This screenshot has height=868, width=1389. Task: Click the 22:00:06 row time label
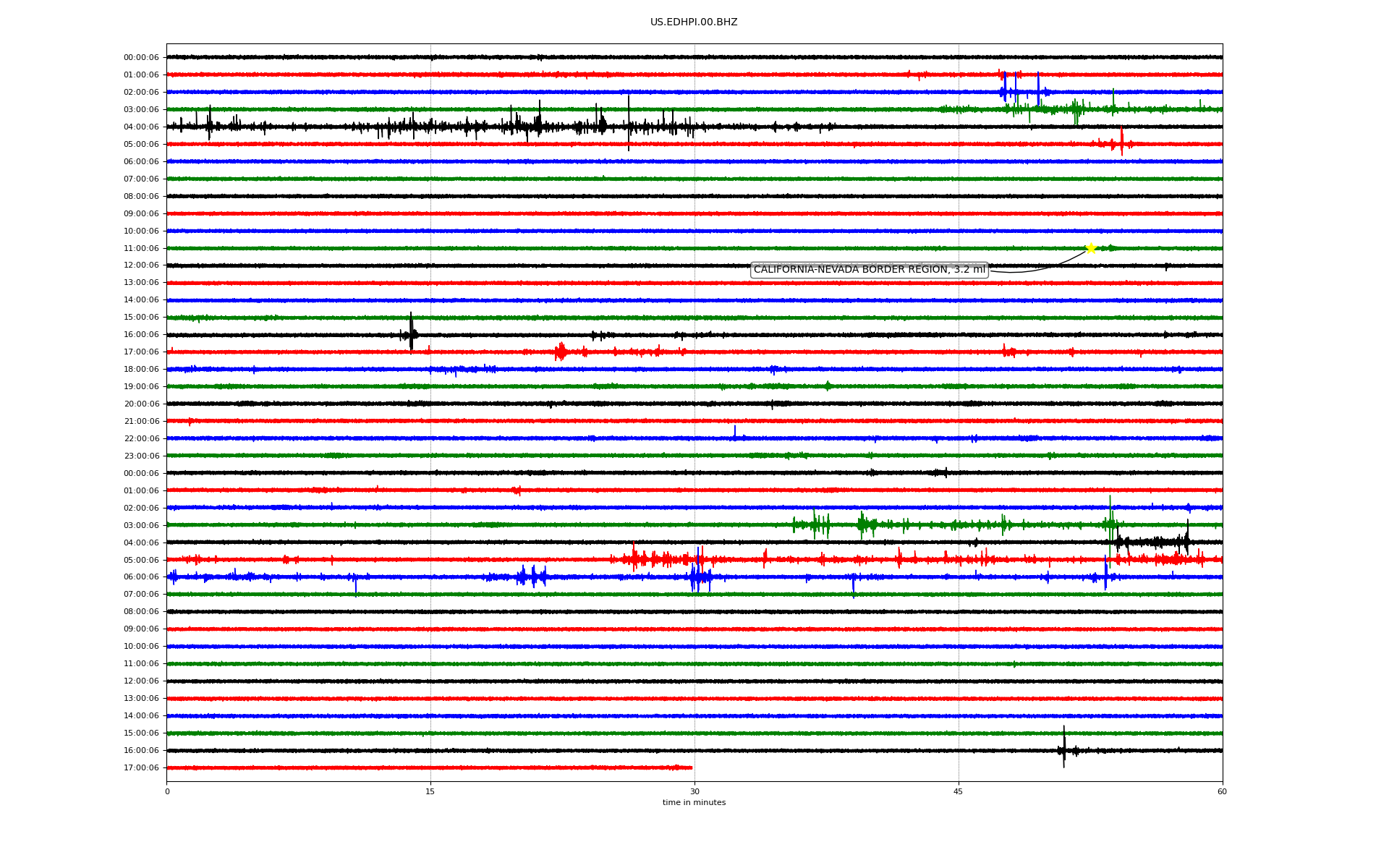(141, 439)
